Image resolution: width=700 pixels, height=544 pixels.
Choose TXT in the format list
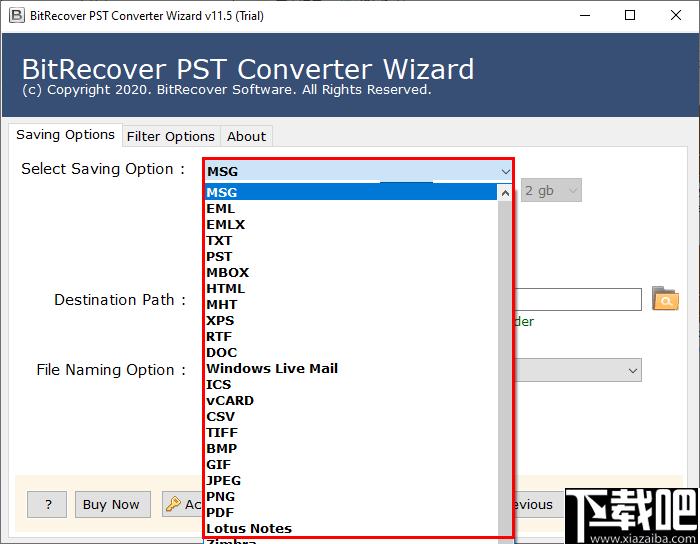point(351,241)
